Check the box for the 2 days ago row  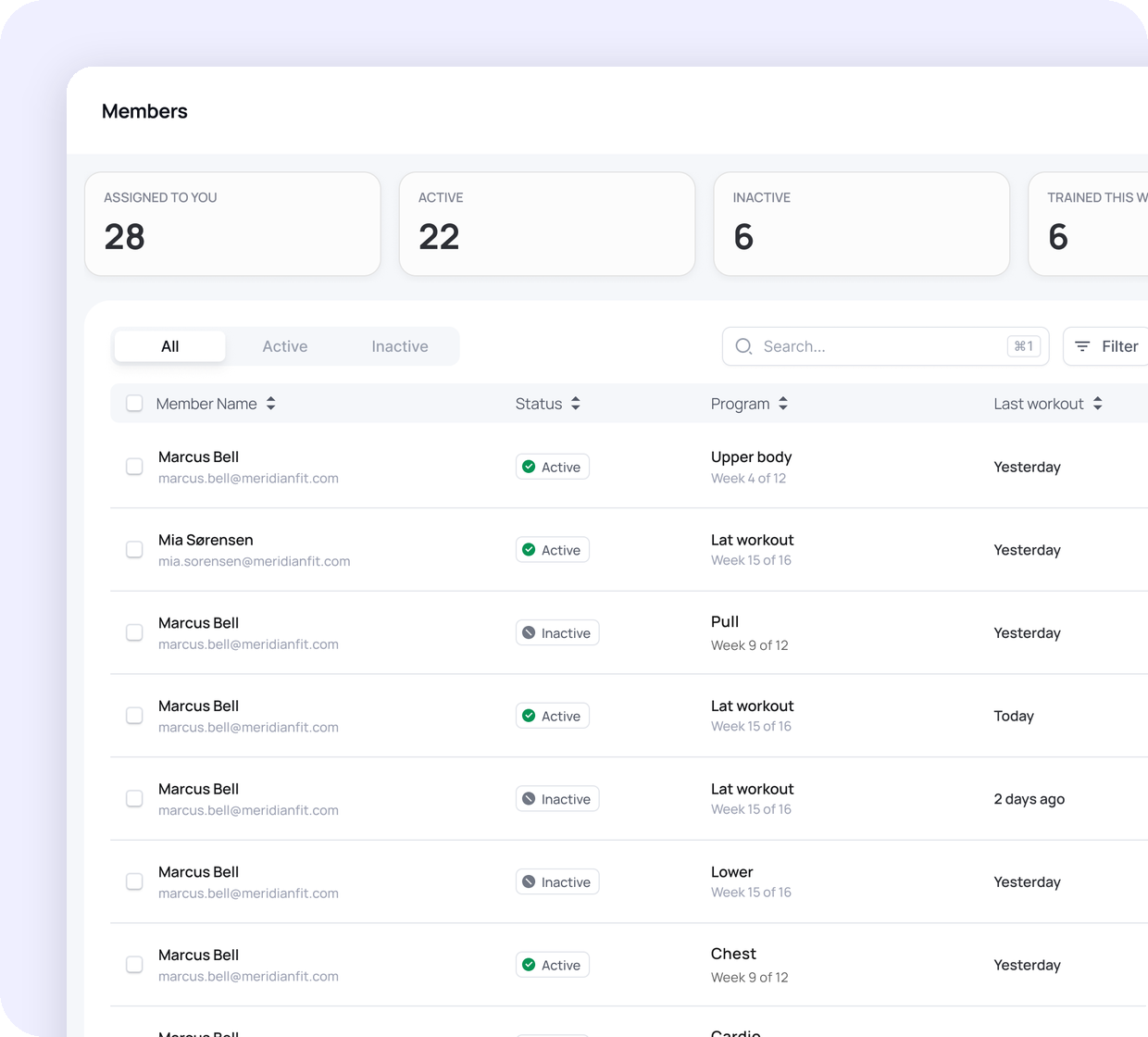tap(134, 799)
